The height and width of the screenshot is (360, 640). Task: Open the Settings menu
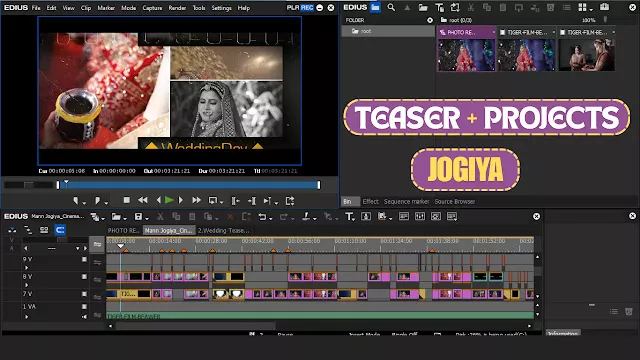tap(221, 8)
